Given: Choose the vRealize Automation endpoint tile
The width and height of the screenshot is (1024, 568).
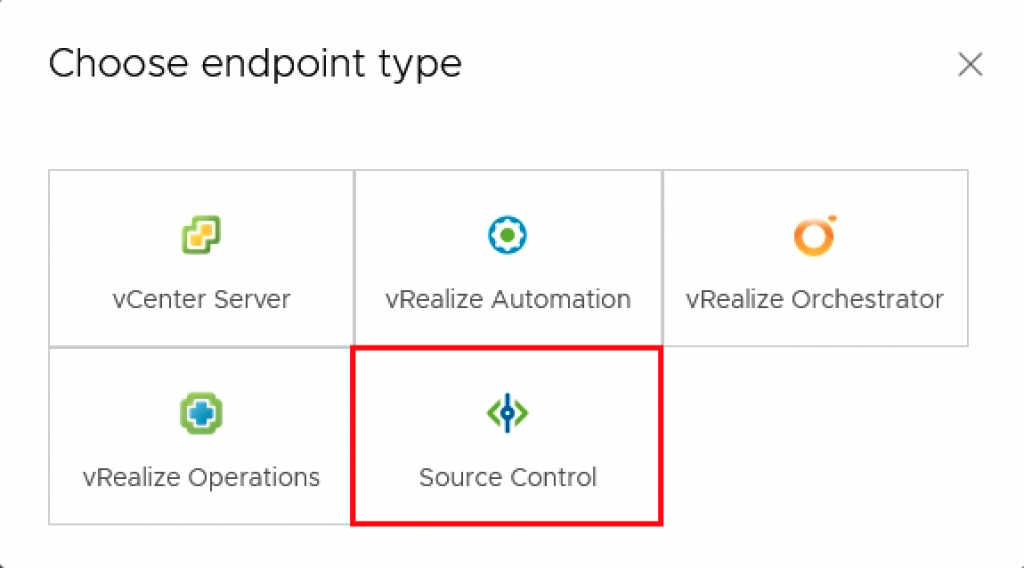Looking at the screenshot, I should pyautogui.click(x=508, y=259).
